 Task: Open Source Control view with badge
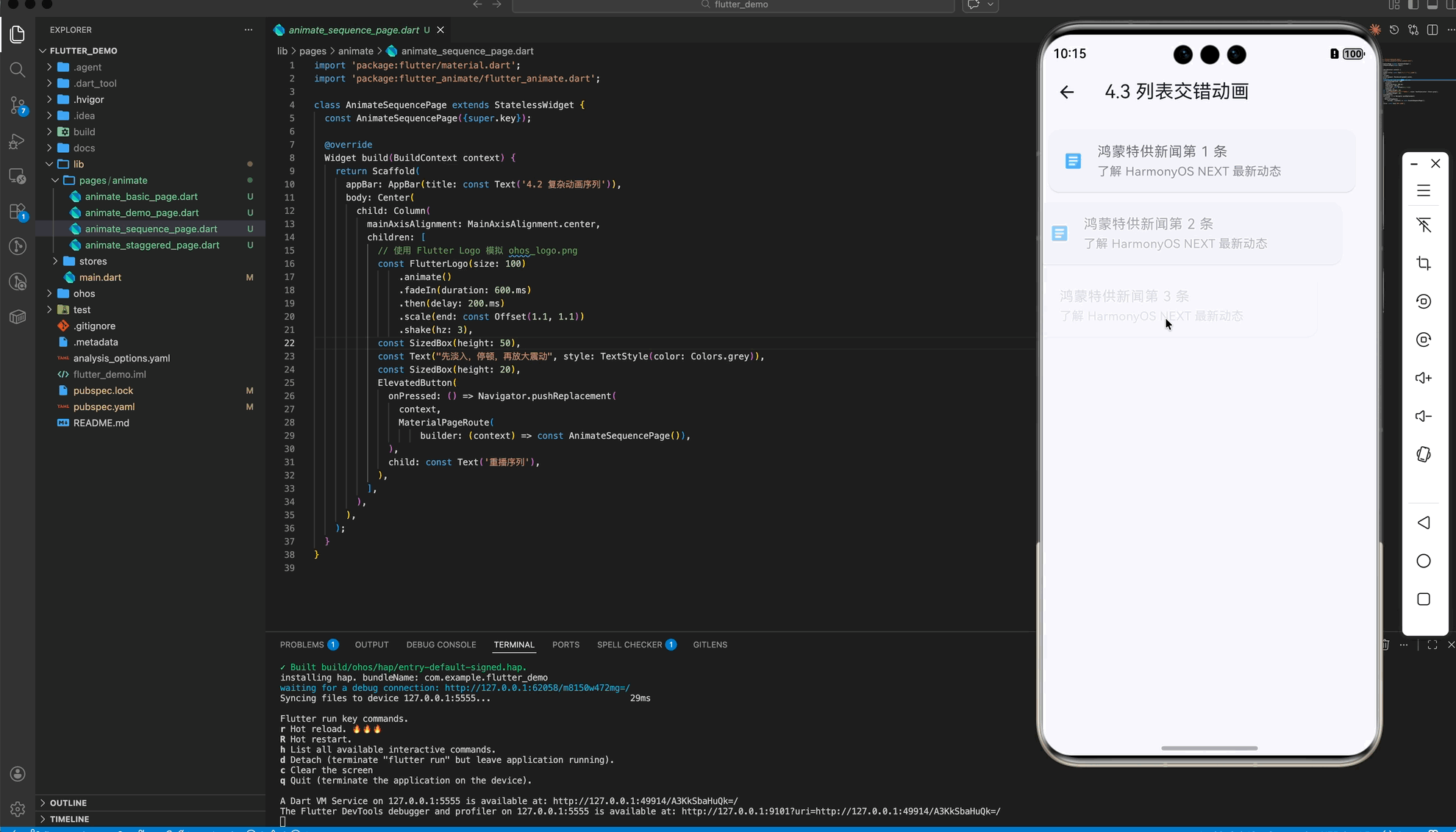(x=18, y=105)
